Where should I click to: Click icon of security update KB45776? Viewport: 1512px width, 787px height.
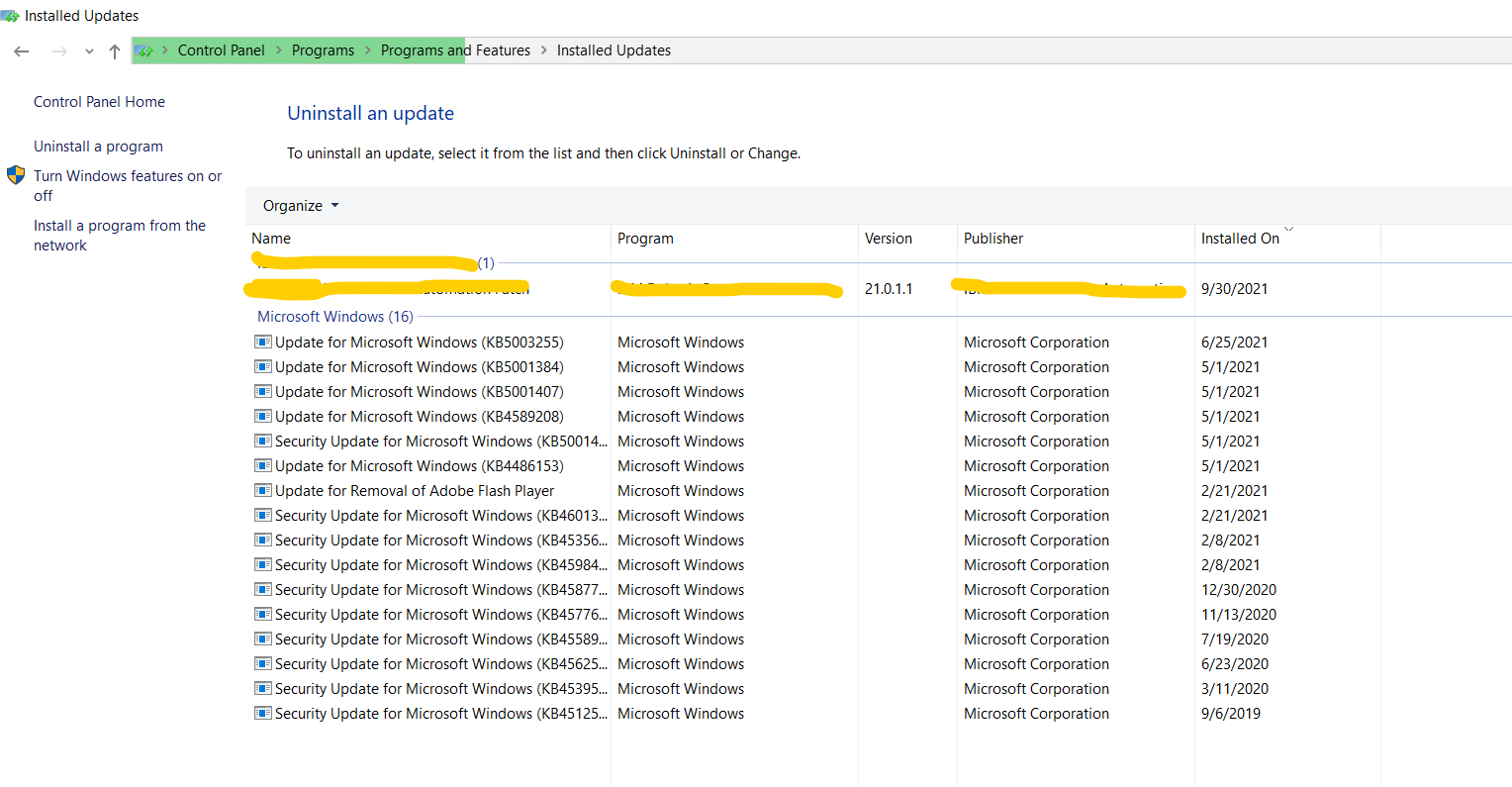coord(263,615)
